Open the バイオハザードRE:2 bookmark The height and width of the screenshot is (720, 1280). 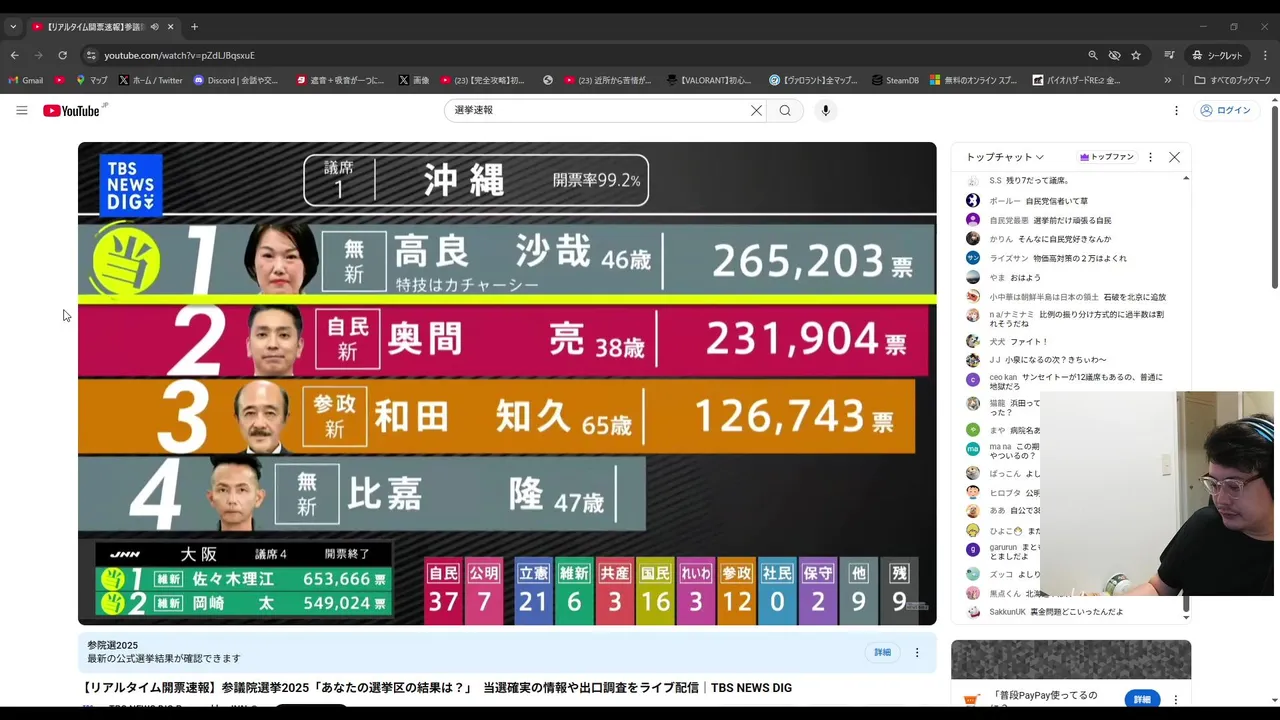1076,80
